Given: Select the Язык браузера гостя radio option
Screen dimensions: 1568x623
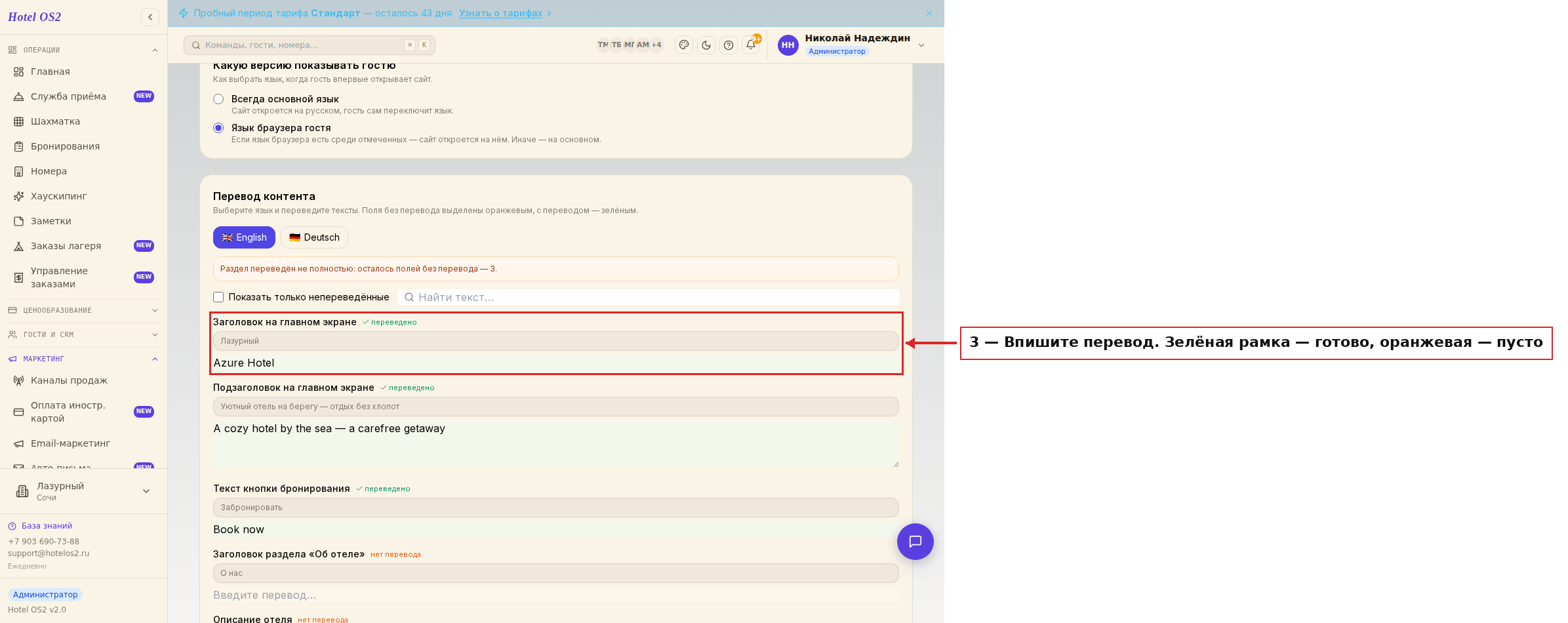Looking at the screenshot, I should pyautogui.click(x=218, y=128).
